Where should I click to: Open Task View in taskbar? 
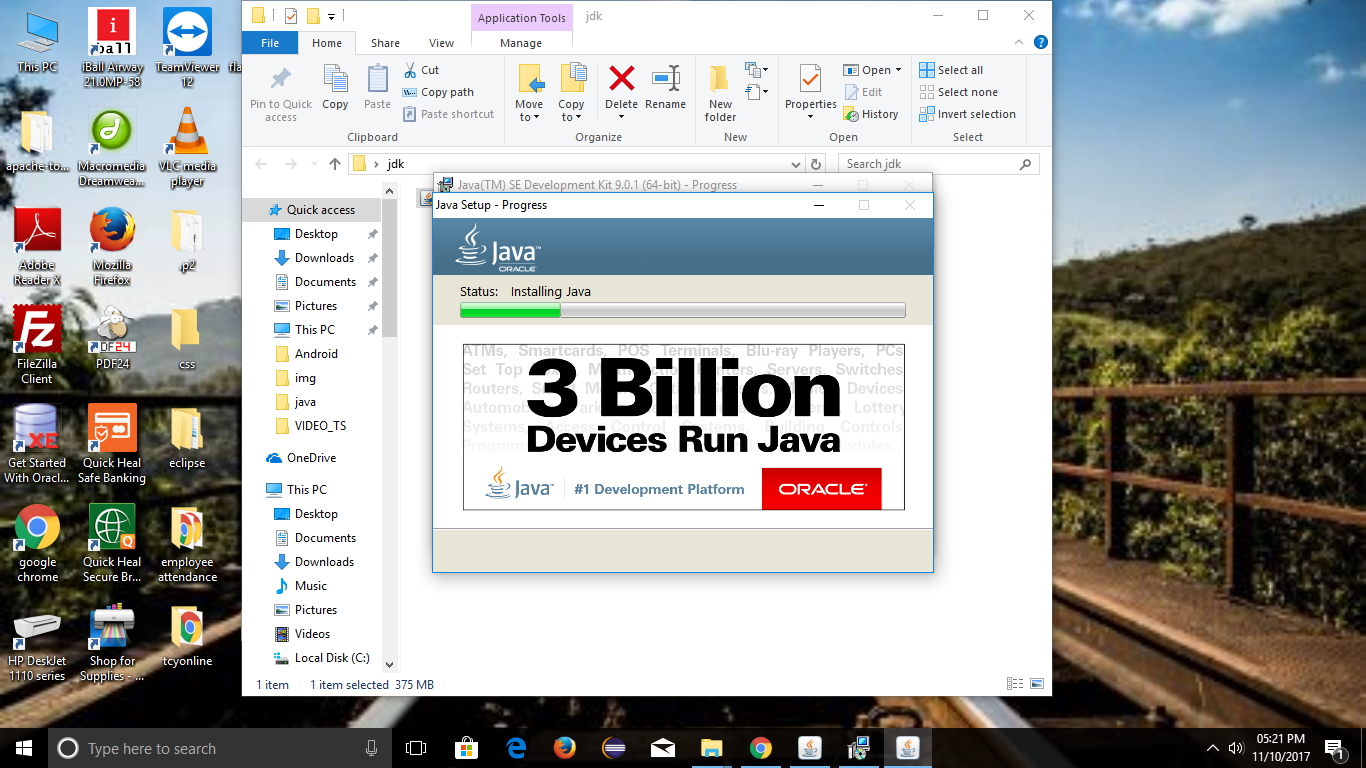coord(416,748)
